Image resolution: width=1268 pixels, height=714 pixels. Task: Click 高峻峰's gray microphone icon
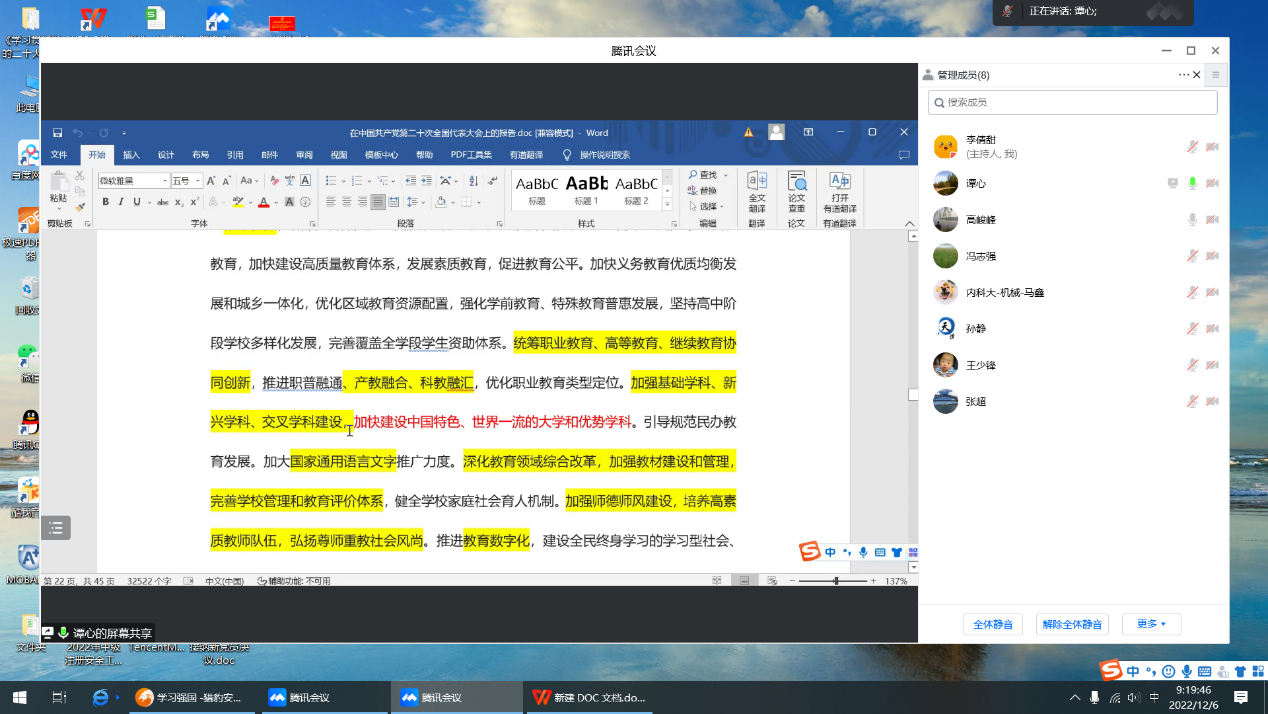[x=1192, y=220]
